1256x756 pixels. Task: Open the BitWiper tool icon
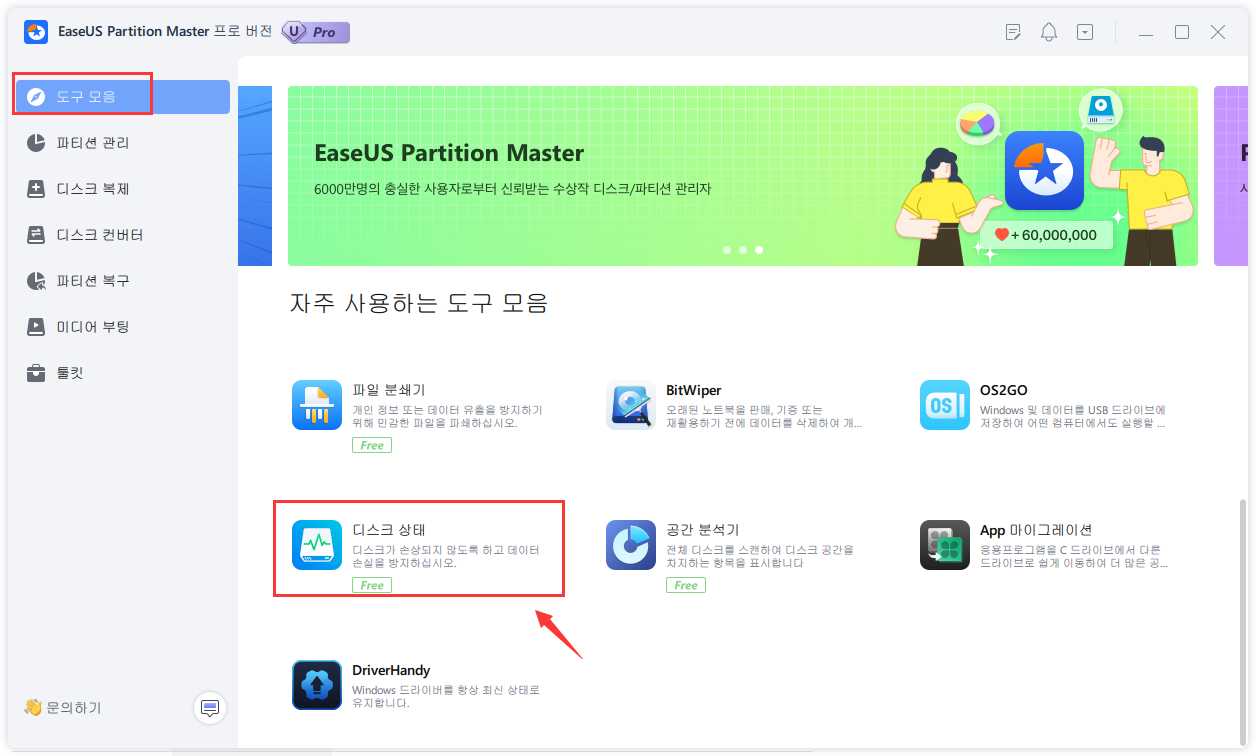tap(631, 405)
